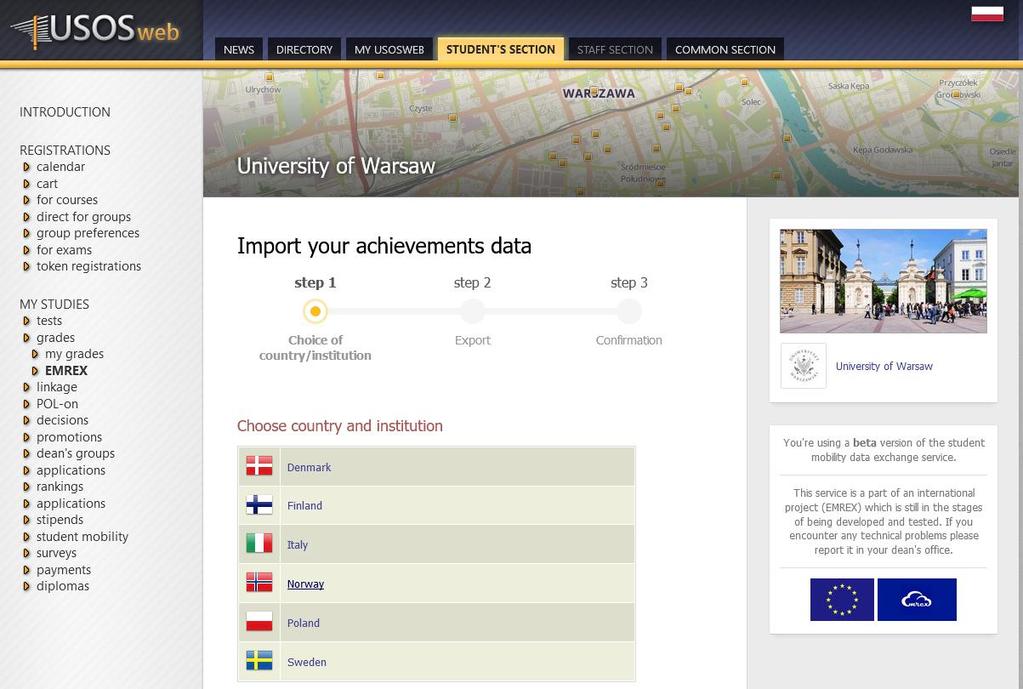This screenshot has width=1023, height=689.
Task: Switch to MY USOSWEB tab
Action: pos(389,50)
